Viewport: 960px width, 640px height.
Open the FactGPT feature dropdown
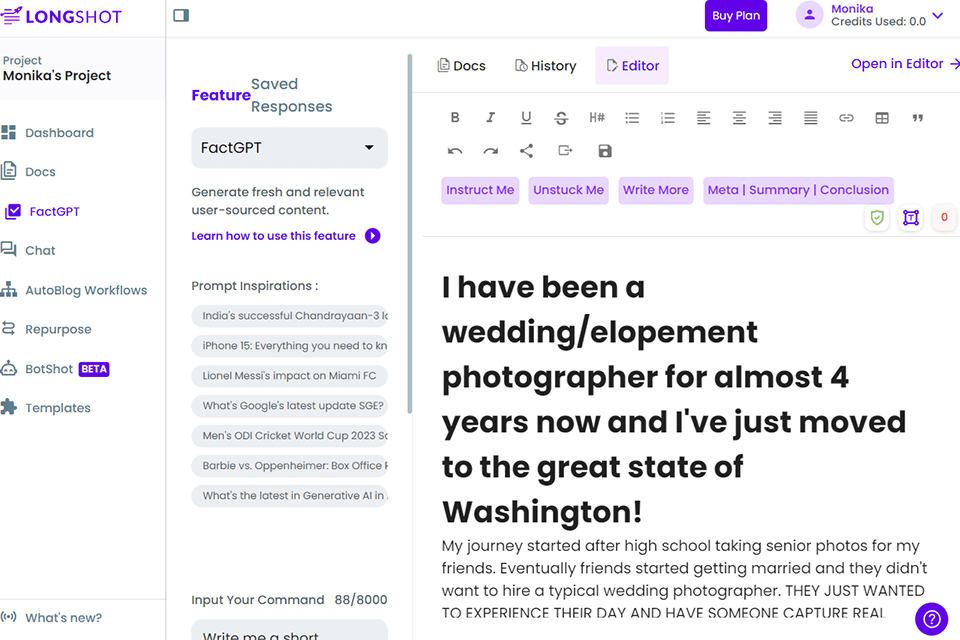[289, 148]
